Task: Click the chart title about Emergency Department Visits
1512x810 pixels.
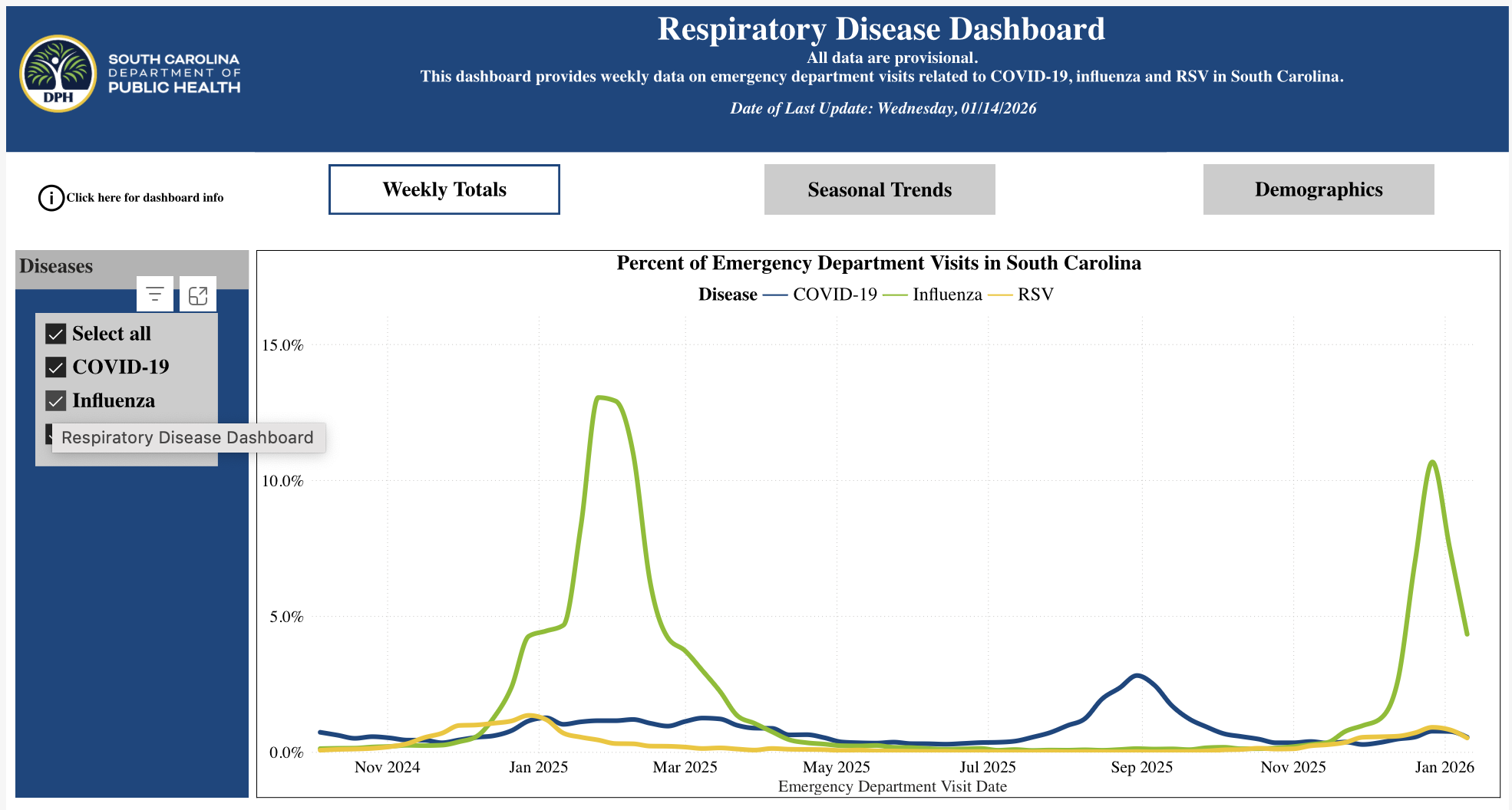Action: pyautogui.click(x=879, y=263)
